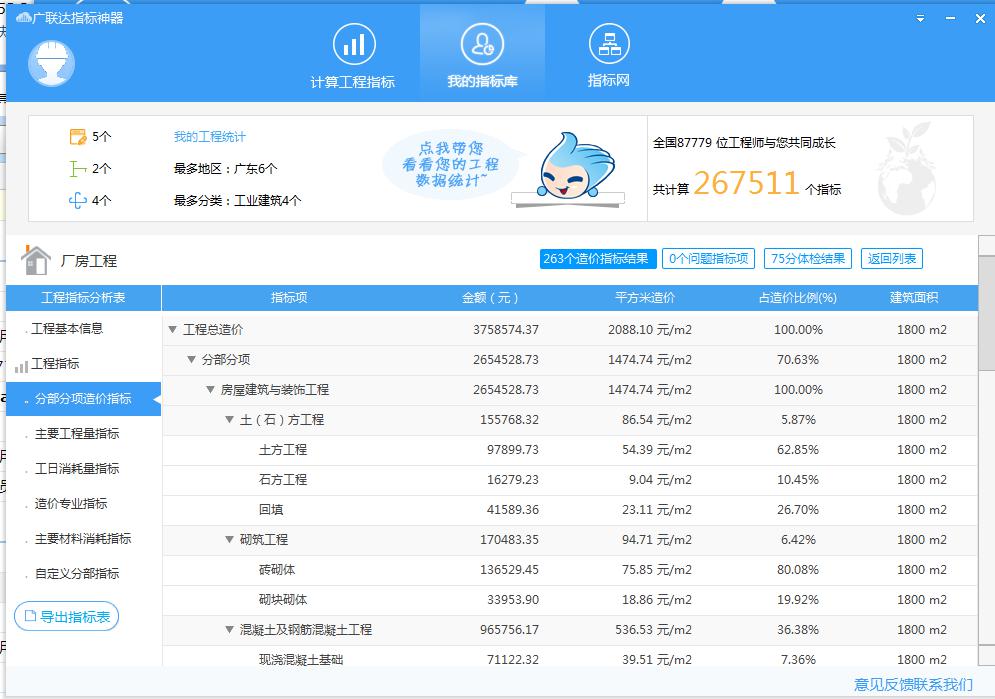
Task: Click the 导出指标表 export button
Action: (67, 616)
